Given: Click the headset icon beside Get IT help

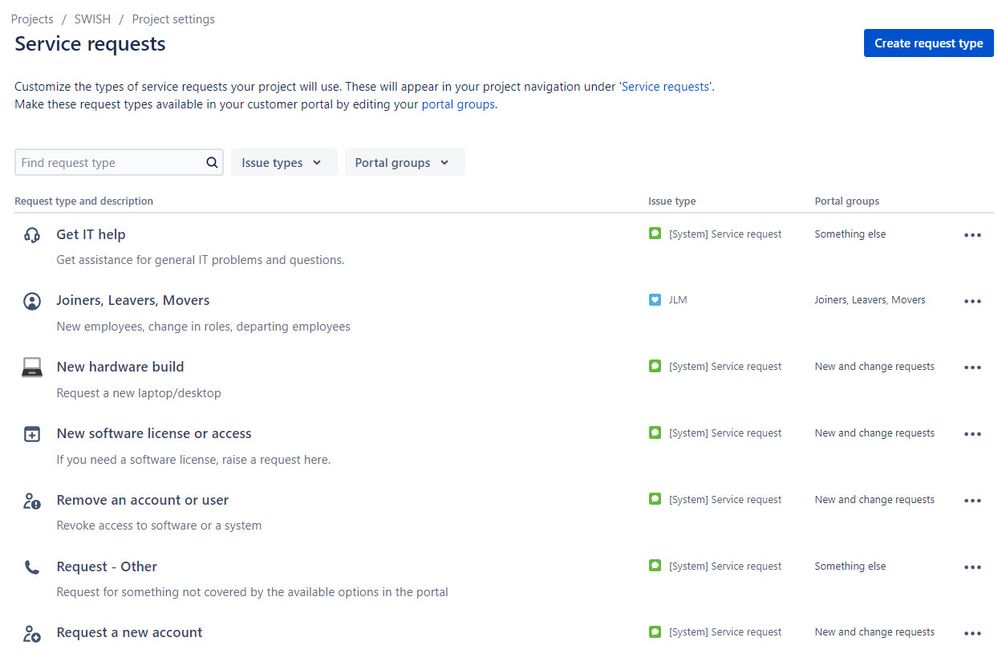Looking at the screenshot, I should pyautogui.click(x=32, y=235).
